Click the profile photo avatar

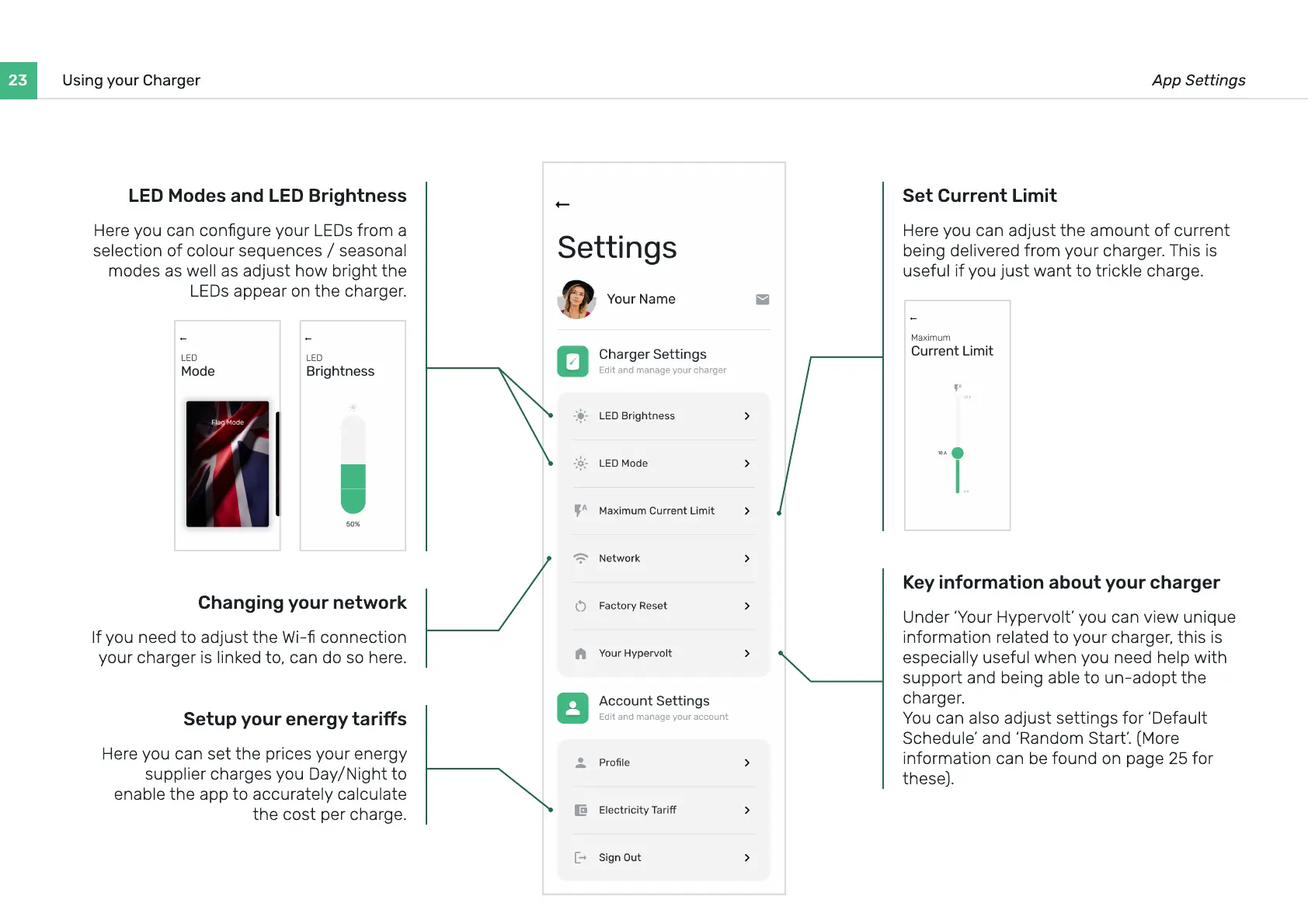[576, 300]
